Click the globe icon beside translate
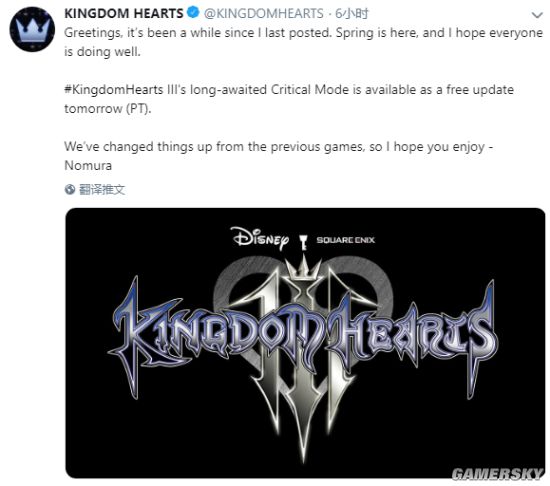The image size is (550, 486). (70, 189)
